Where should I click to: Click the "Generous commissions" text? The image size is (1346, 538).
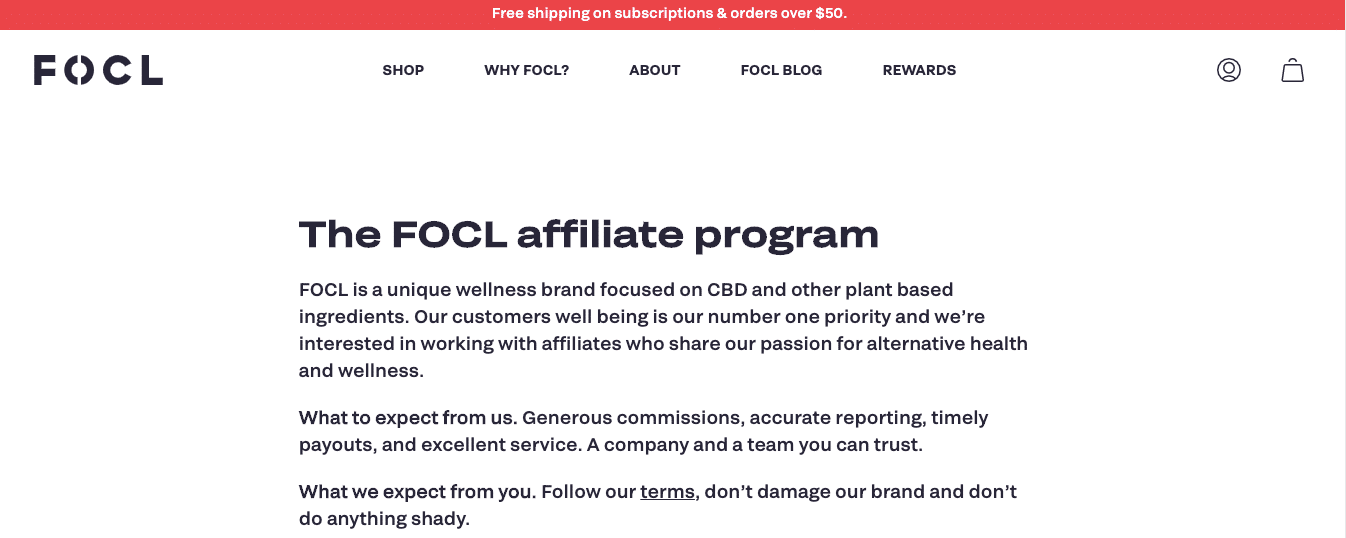coord(633,418)
